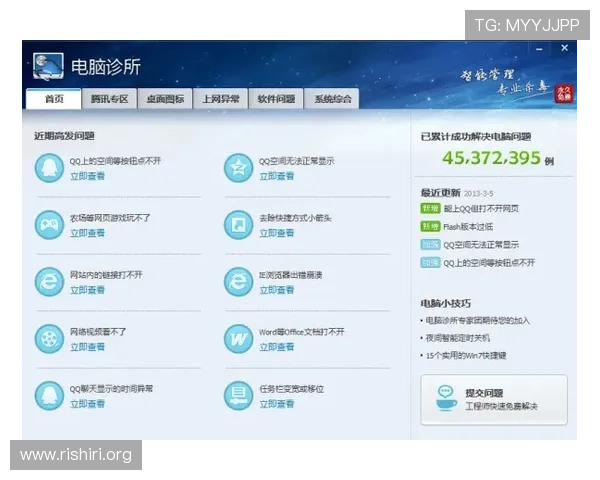Open the 桌面图标 tab
The image size is (600, 480).
tap(165, 99)
